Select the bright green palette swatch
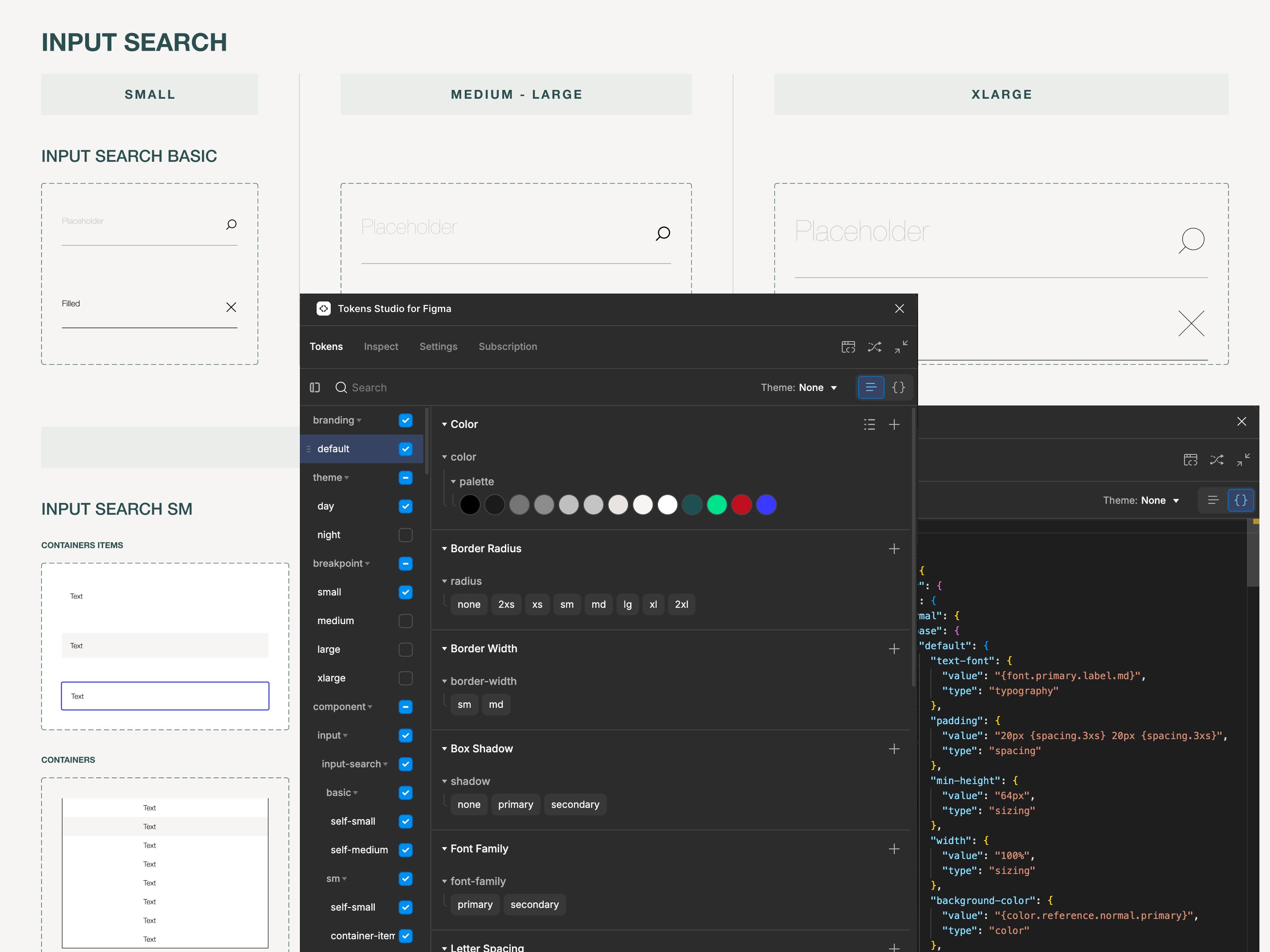1270x952 pixels. point(717,505)
